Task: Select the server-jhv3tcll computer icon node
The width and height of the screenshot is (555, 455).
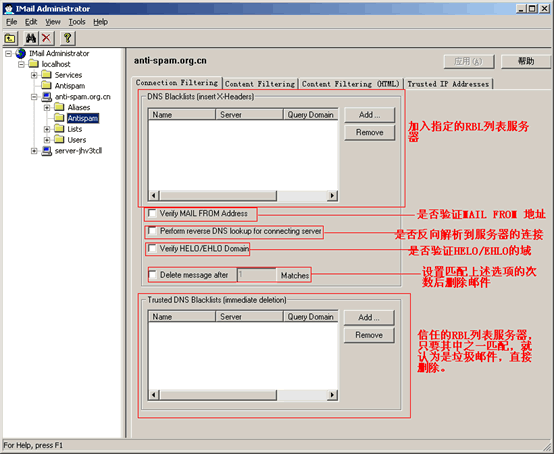Action: 46,151
